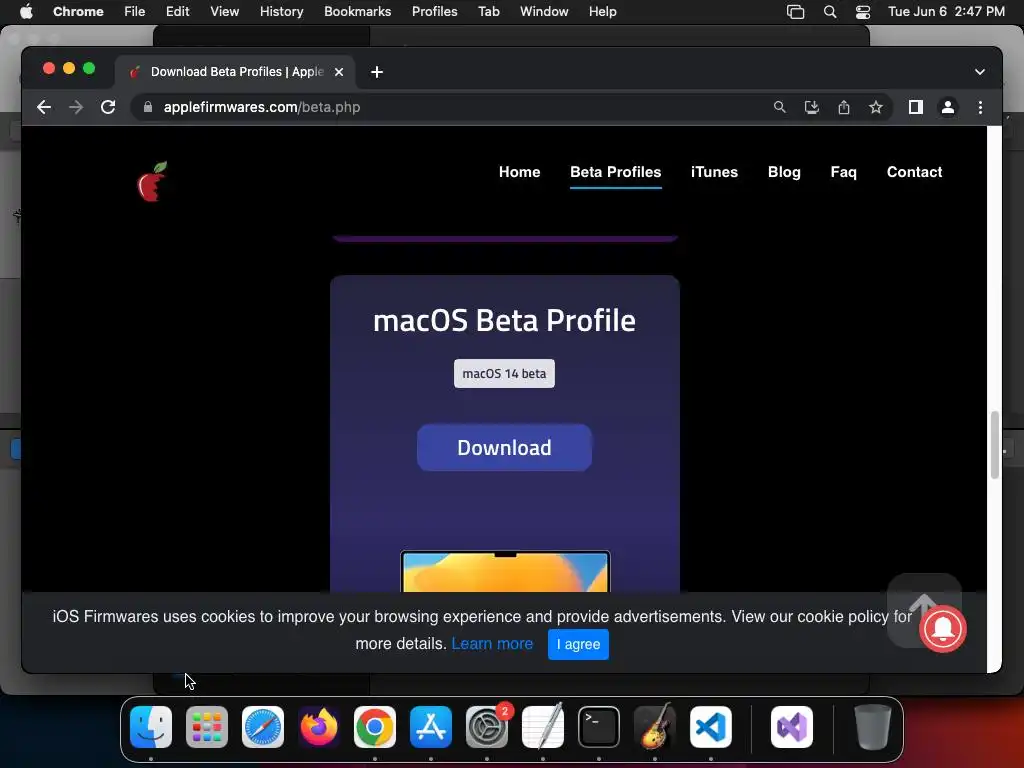Open the Edit menu
This screenshot has height=768, width=1024.
(178, 12)
